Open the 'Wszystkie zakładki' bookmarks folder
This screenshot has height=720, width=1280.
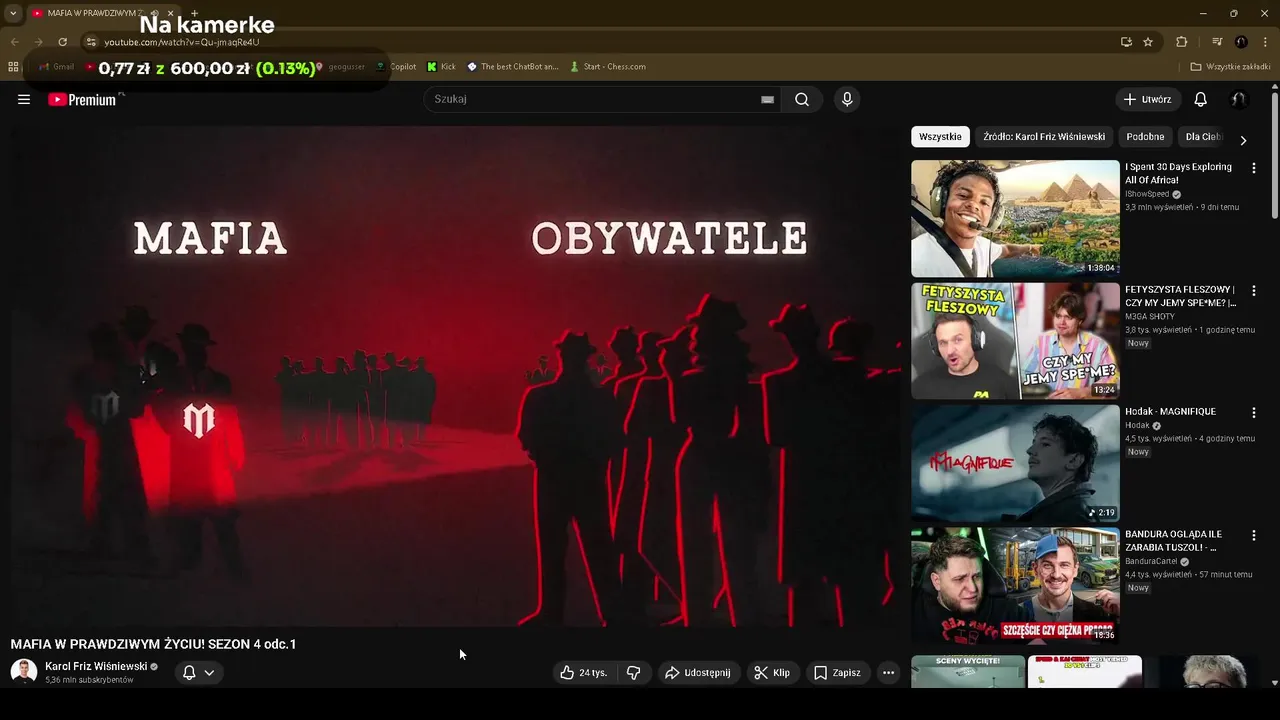pos(1230,67)
